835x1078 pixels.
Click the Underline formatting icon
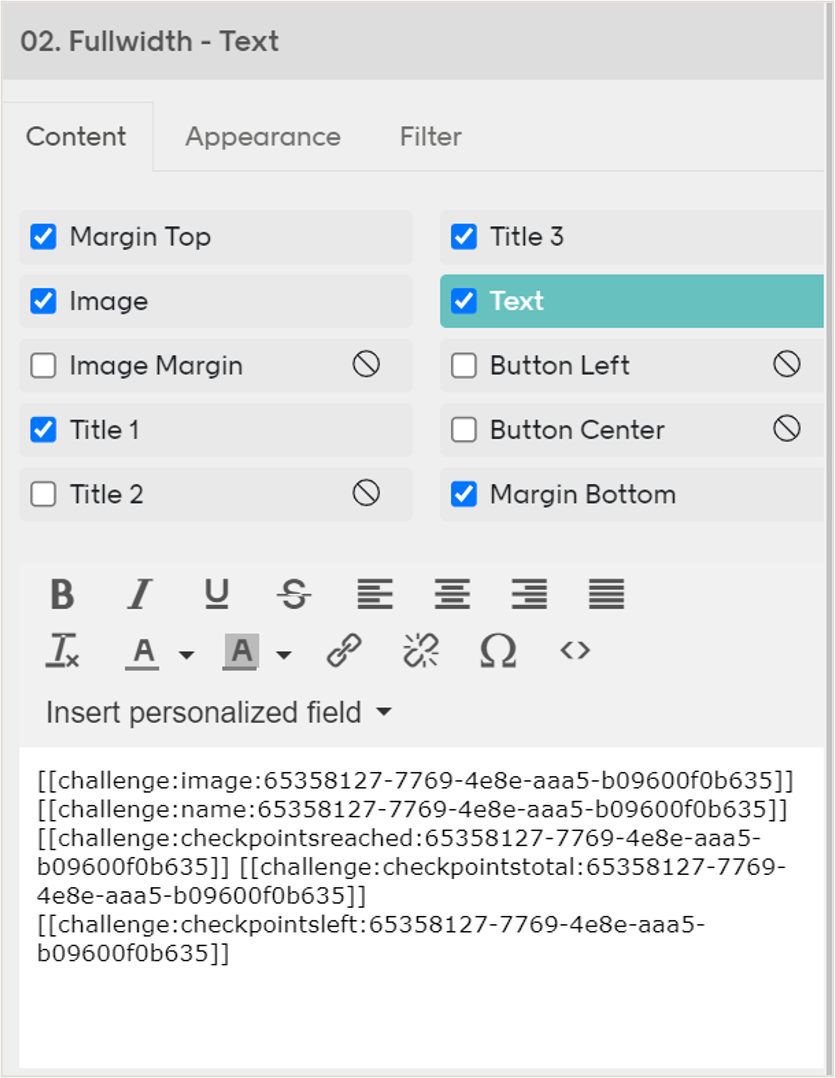(216, 594)
